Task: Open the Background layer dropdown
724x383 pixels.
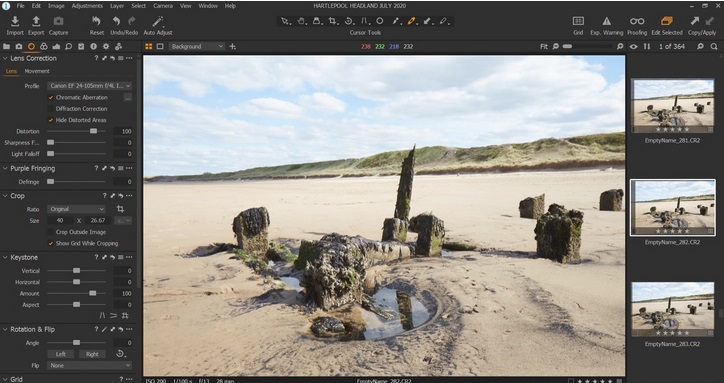Action: pos(197,46)
